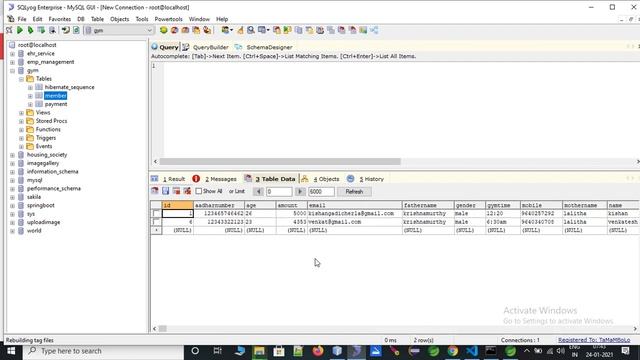Image resolution: width=640 pixels, height=360 pixels.
Task: Click the row limit field showing 6000
Action: [321, 191]
